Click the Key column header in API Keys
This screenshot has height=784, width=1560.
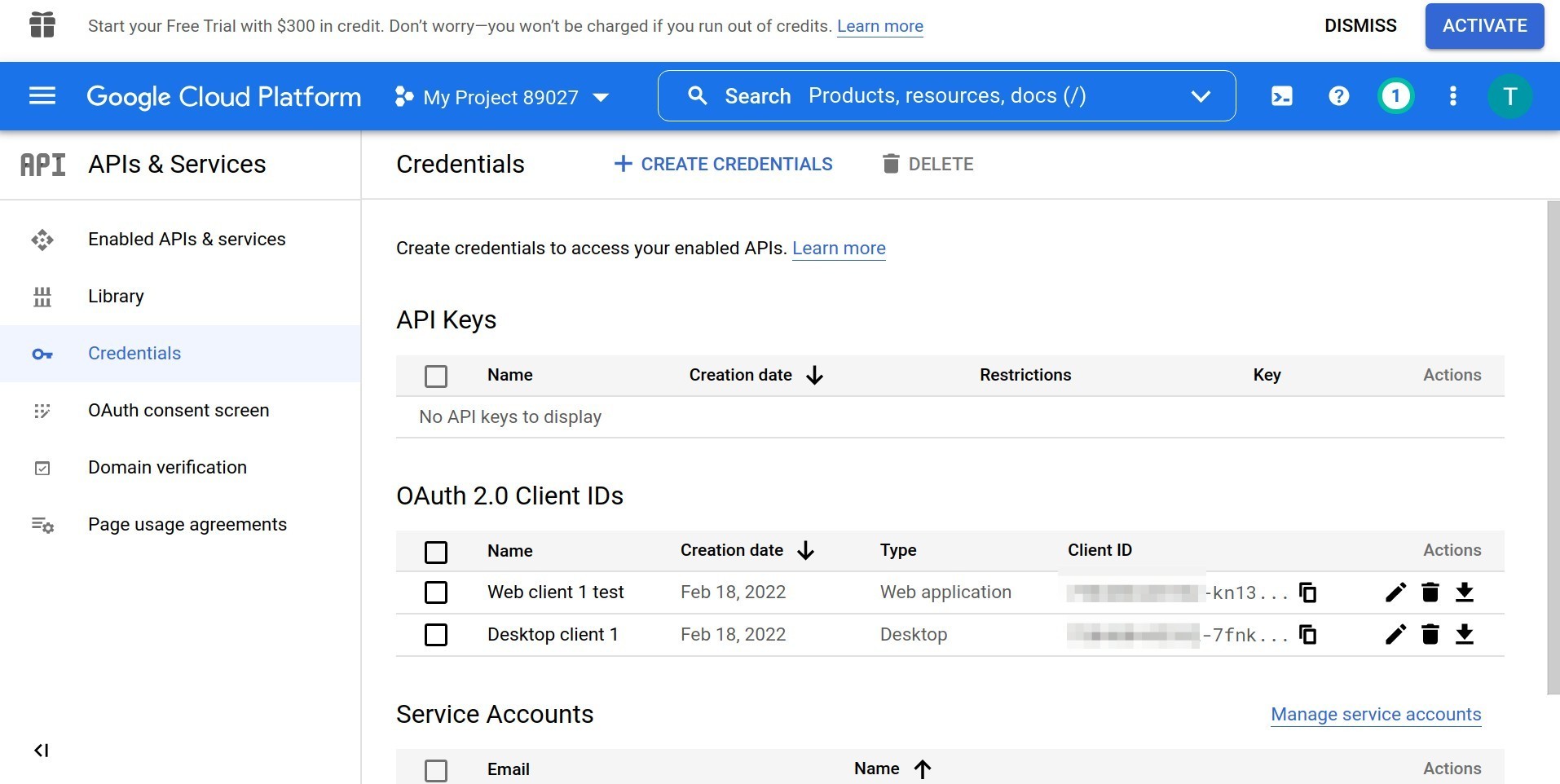[x=1267, y=375]
